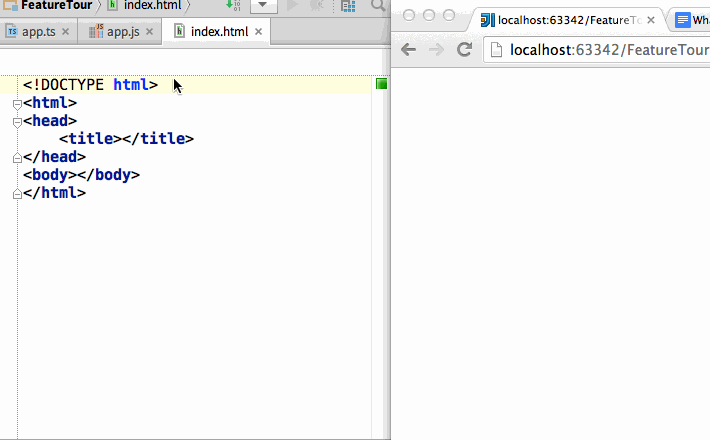
Task: Click Chrome's back arrow
Action: [409, 49]
